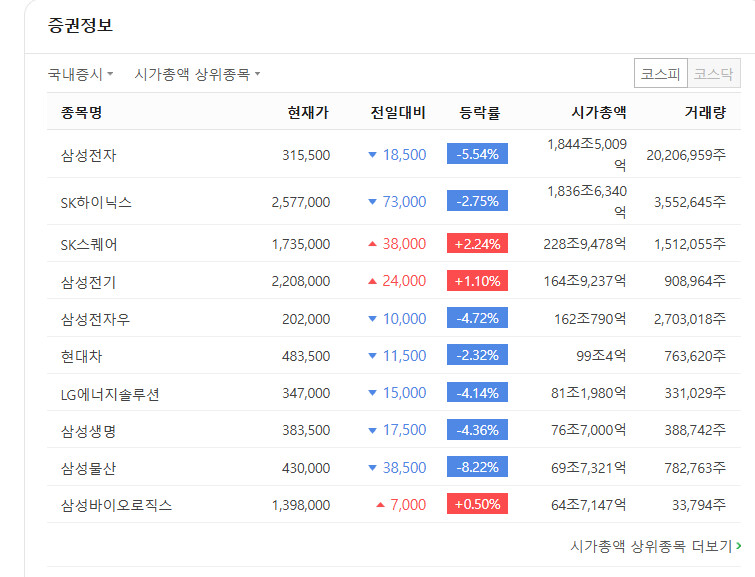755x577 pixels.
Task: Click the -2.75% badge for SK하이닉스
Action: tap(477, 201)
